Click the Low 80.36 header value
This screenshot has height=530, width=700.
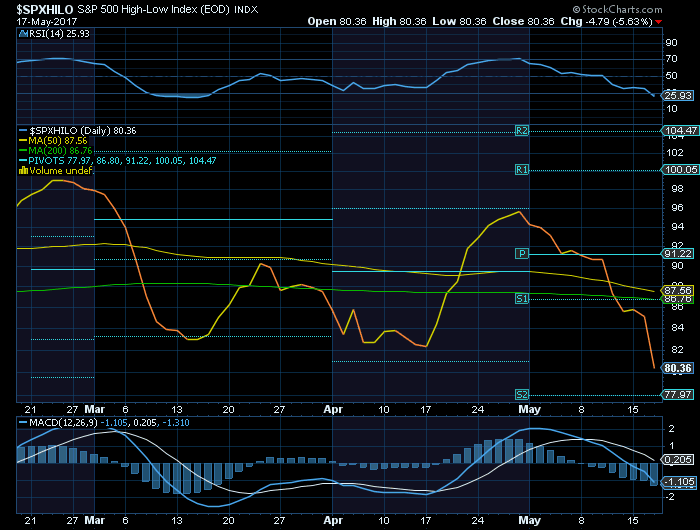[x=459, y=21]
